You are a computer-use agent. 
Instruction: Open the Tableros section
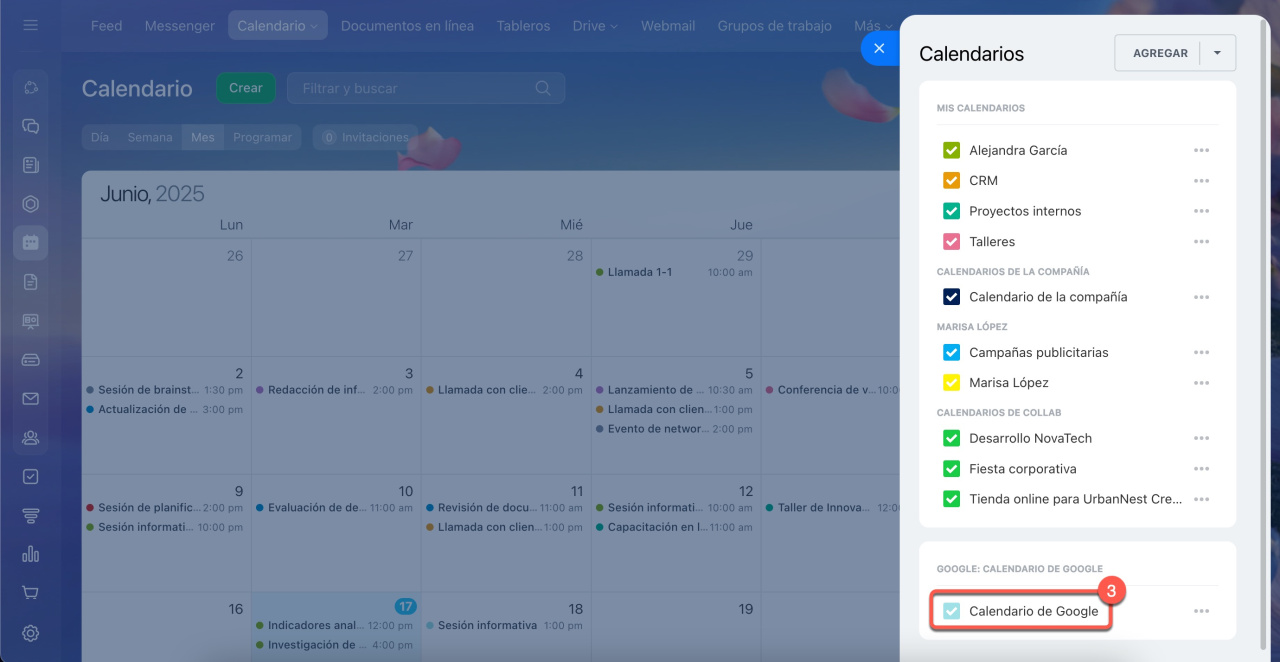[523, 26]
